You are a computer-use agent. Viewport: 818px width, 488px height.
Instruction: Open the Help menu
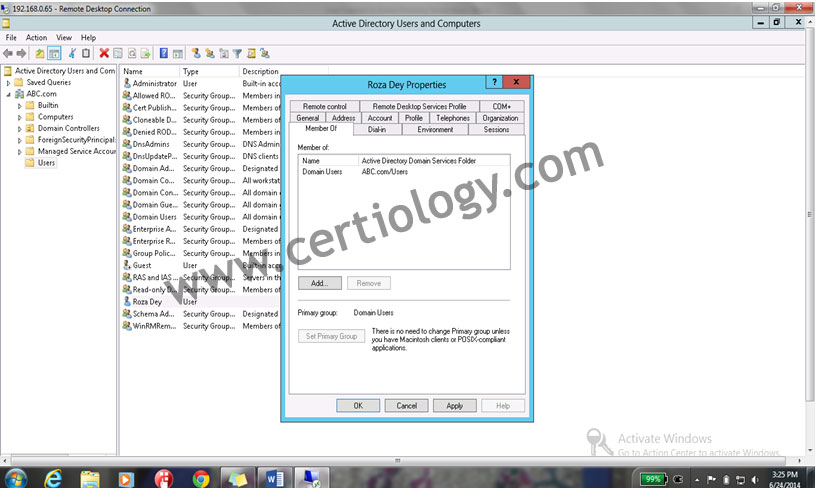(88, 38)
